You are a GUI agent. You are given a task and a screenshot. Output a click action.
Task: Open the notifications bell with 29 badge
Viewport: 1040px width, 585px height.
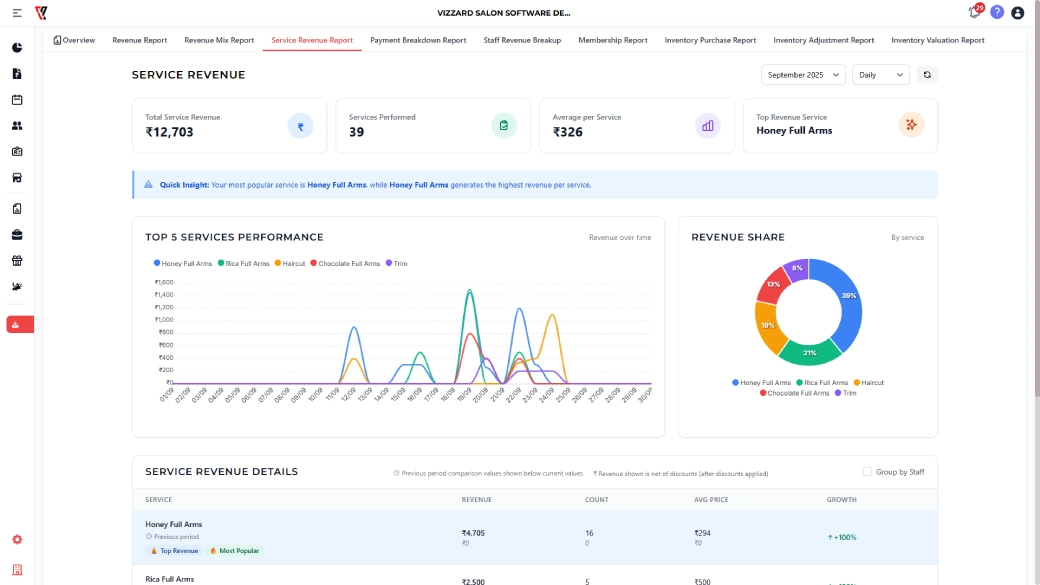point(974,12)
